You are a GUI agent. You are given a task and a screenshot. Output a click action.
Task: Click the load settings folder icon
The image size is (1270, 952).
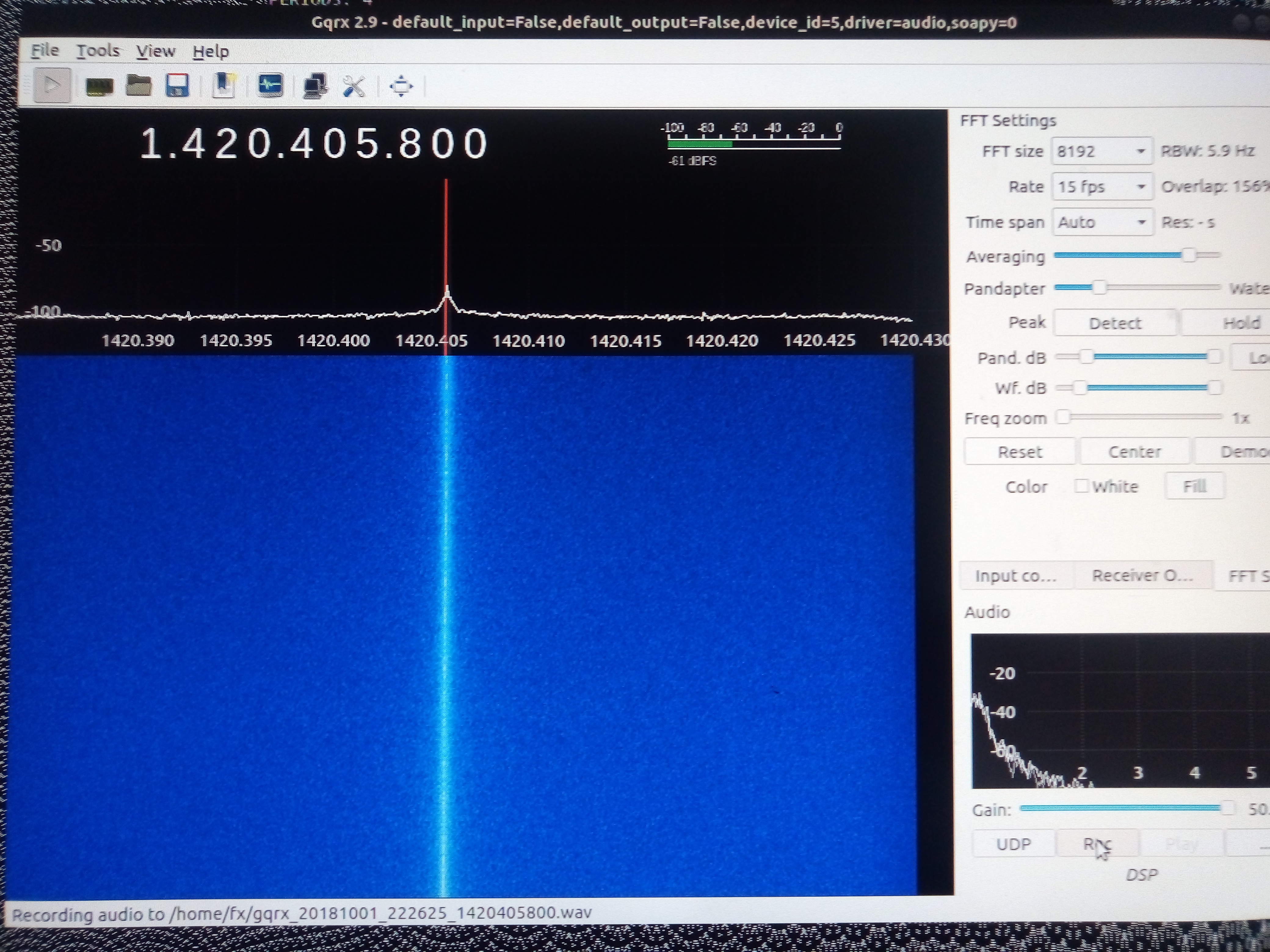[x=138, y=86]
